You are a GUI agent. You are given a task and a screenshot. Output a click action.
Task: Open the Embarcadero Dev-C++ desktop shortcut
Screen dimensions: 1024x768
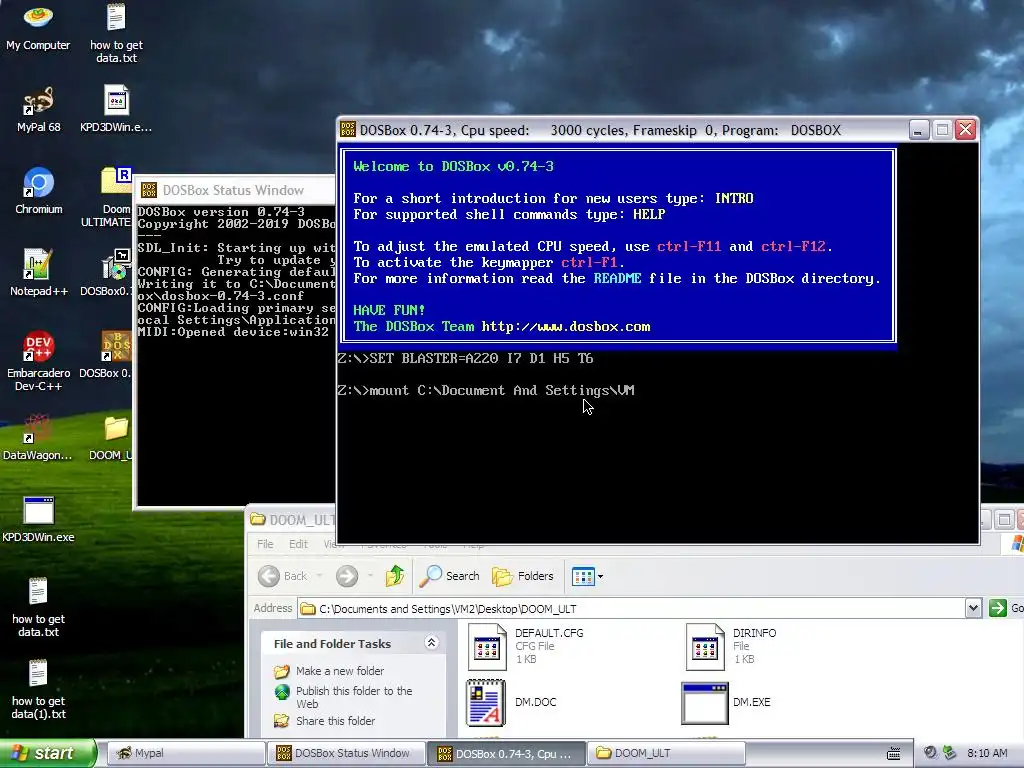coord(38,361)
